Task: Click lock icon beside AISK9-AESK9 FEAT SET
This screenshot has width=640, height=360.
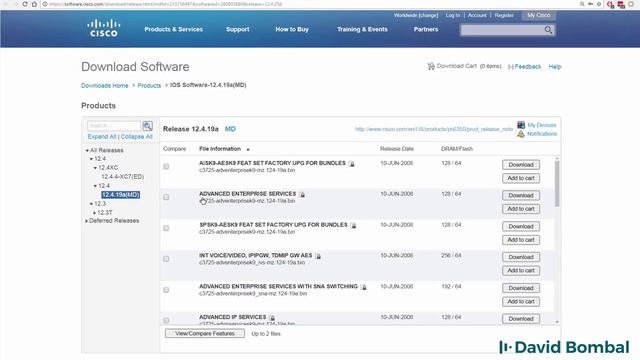Action: 351,164
